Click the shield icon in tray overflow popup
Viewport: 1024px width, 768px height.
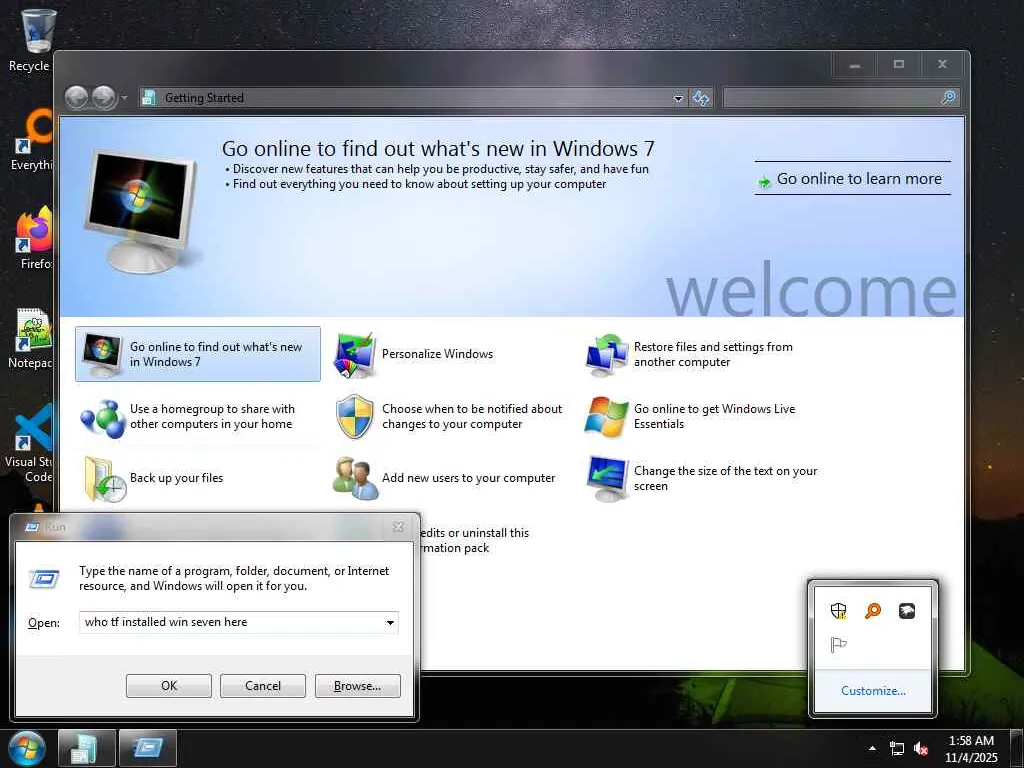click(x=839, y=611)
